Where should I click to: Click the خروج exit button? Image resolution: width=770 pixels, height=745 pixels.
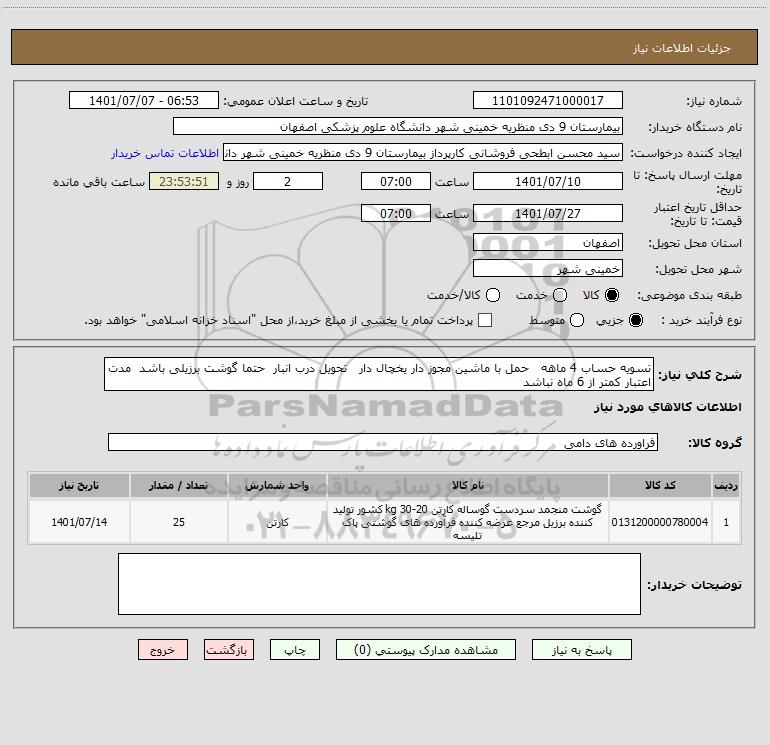coord(163,650)
